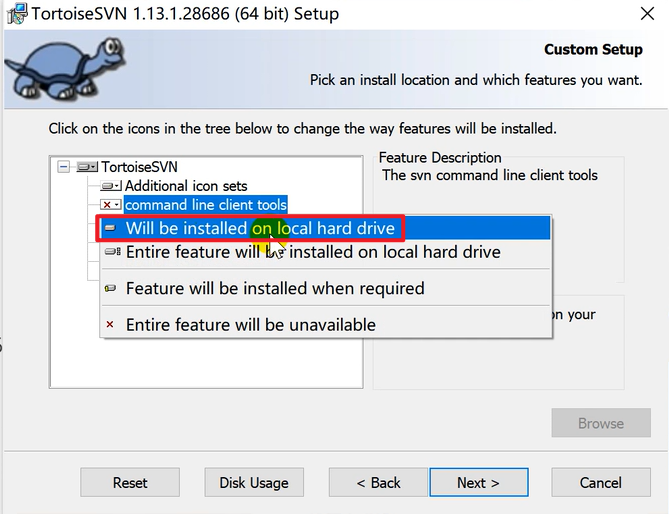This screenshot has height=514, width=669.
Task: Click the Reset button
Action: pyautogui.click(x=130, y=482)
